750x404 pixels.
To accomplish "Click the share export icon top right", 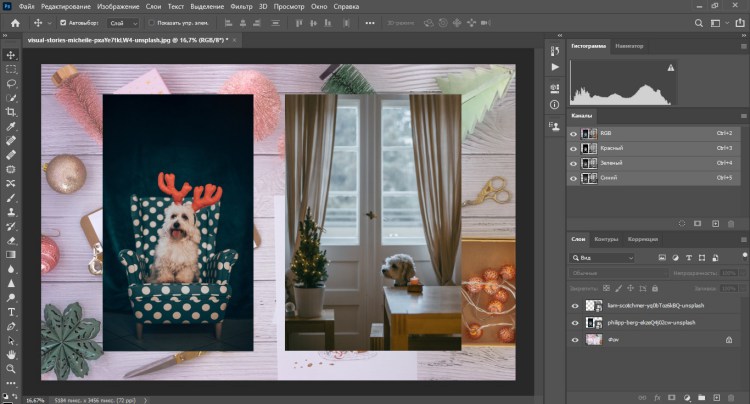I will pyautogui.click(x=739, y=23).
